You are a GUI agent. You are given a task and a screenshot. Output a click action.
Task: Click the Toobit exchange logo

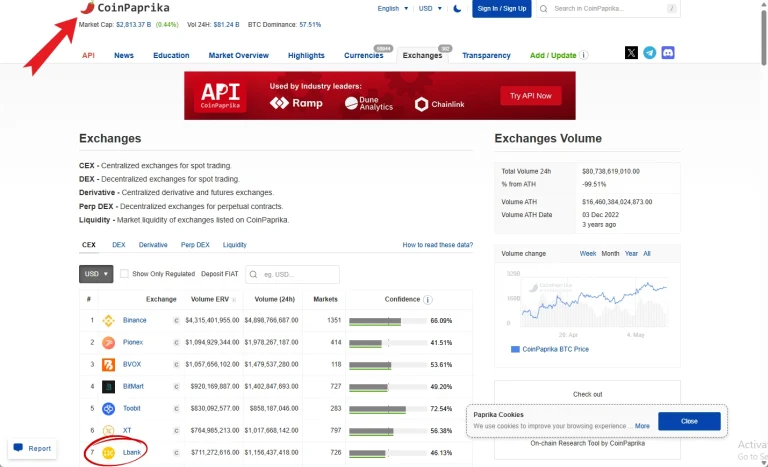tap(108, 409)
